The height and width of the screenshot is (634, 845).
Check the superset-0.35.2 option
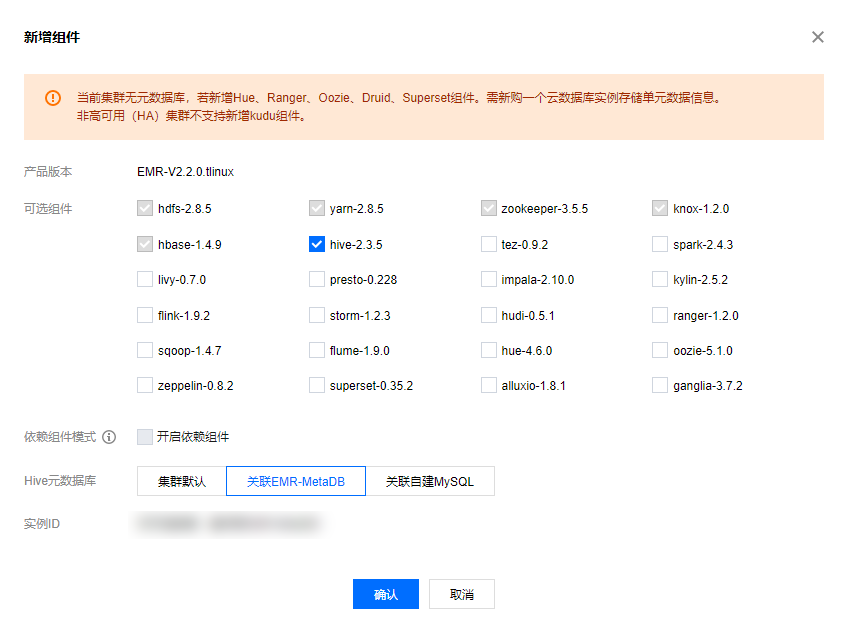tap(316, 384)
